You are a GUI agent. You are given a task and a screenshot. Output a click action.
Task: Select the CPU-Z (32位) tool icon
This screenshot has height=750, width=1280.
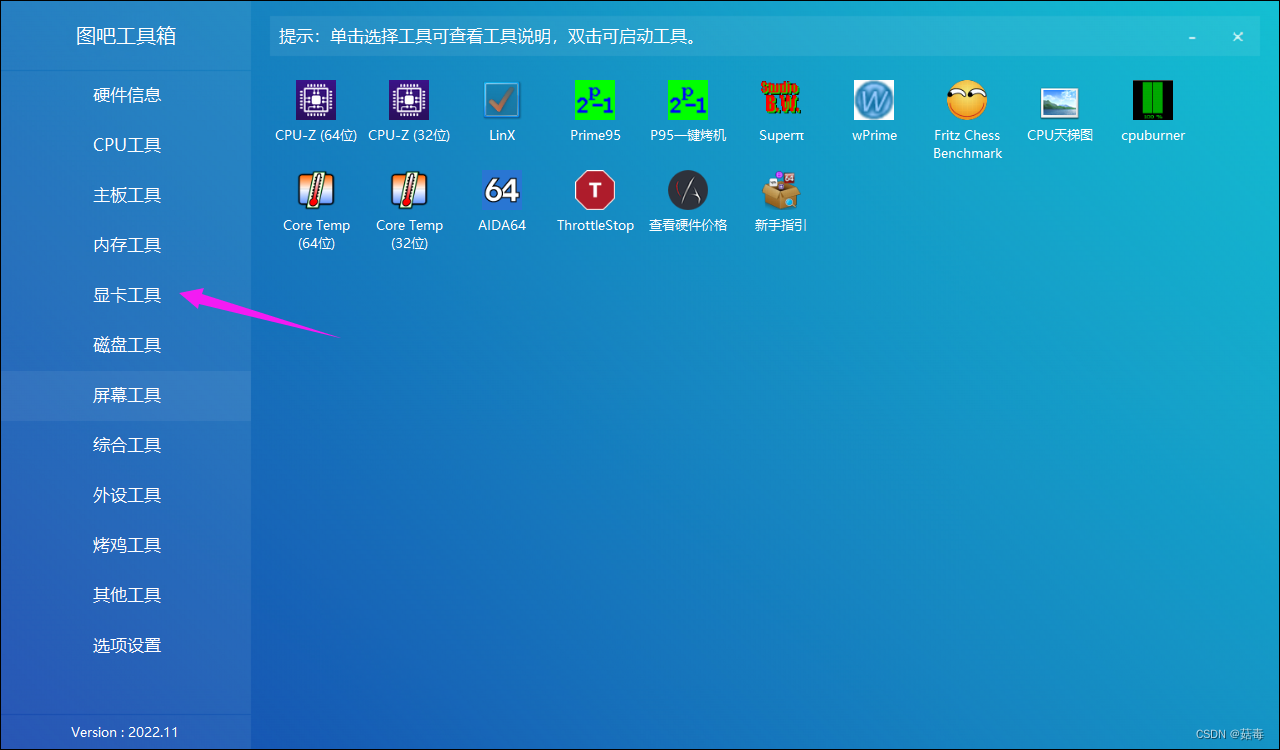(x=409, y=100)
